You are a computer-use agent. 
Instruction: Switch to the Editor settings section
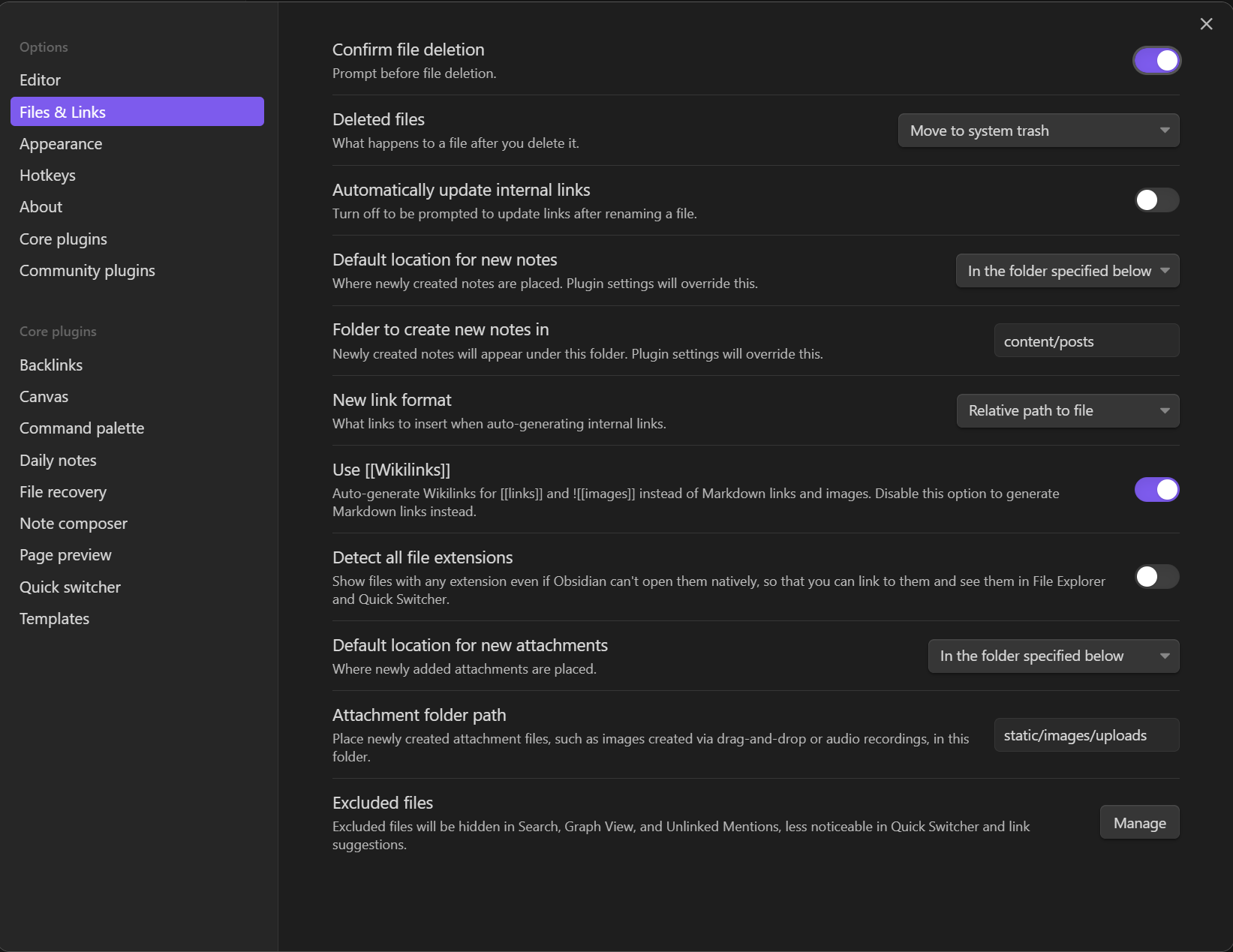[40, 80]
